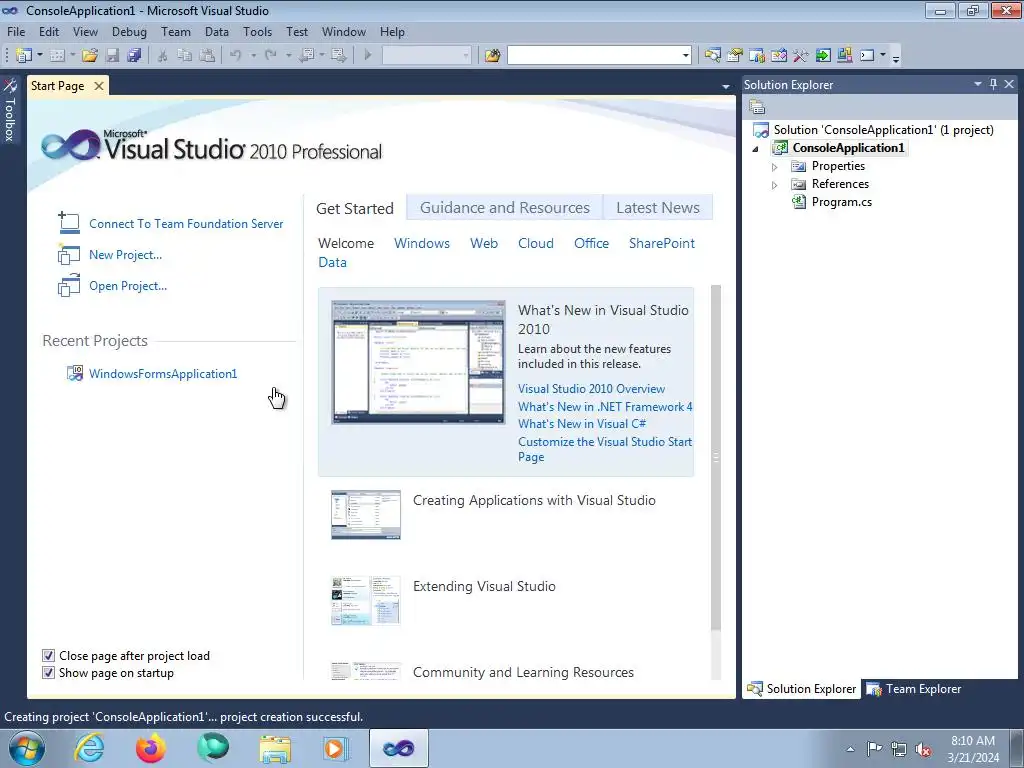Switch to the Team Explorer bottom tab
This screenshot has width=1024, height=768.
pos(914,688)
